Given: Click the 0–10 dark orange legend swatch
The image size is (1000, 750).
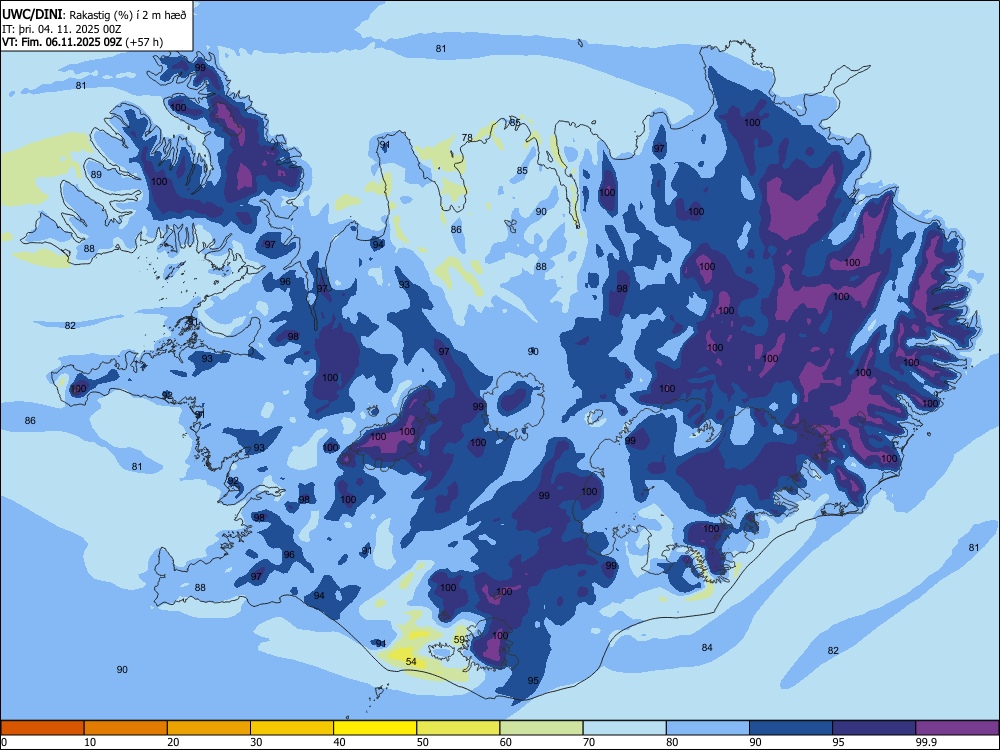Looking at the screenshot, I should point(42,728).
